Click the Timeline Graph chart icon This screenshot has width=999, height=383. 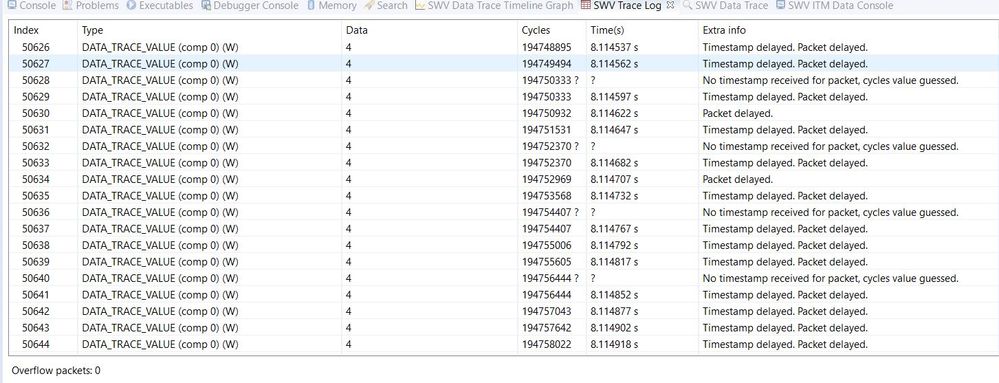coord(420,5)
